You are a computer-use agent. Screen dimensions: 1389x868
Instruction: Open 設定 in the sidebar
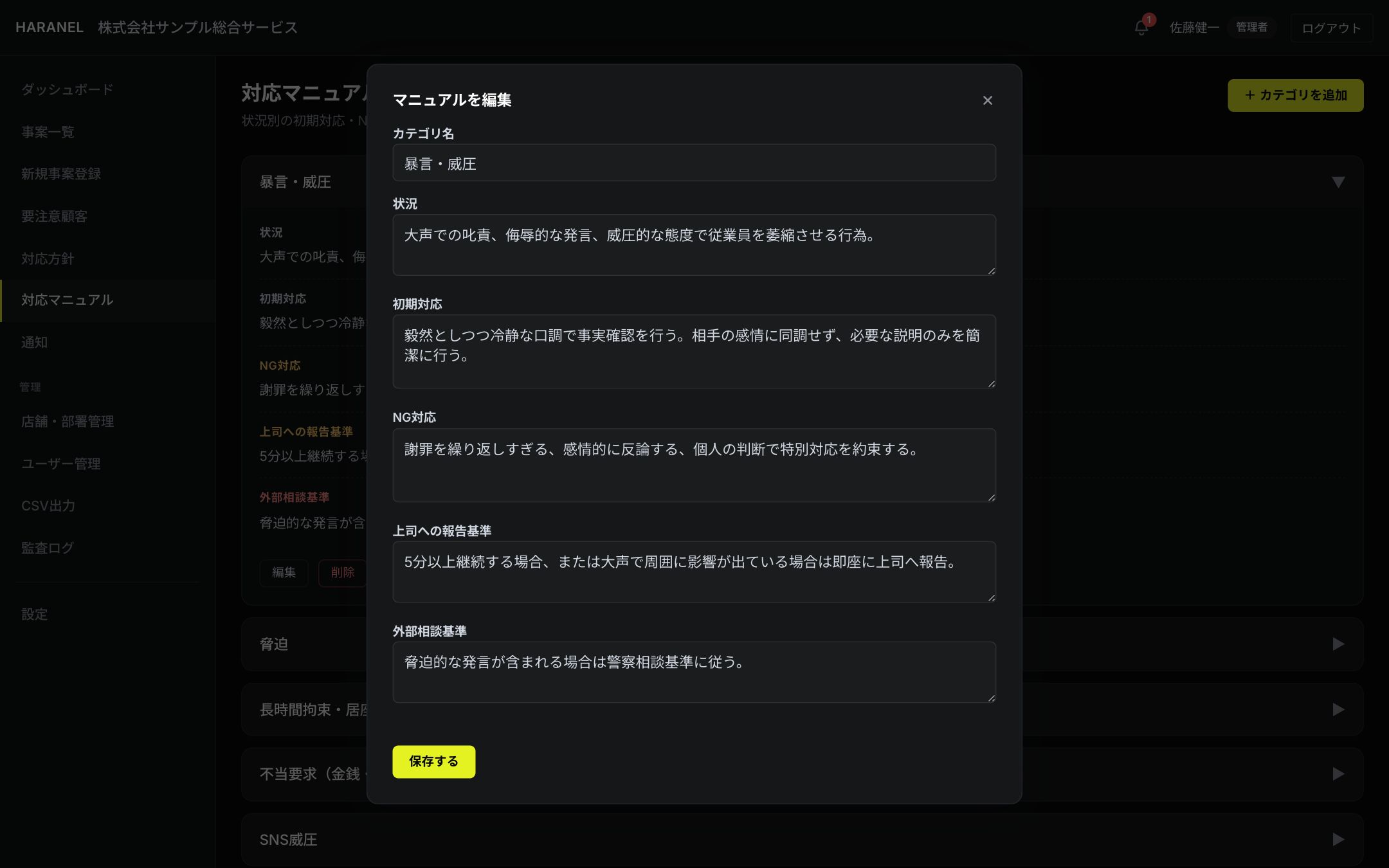(107, 614)
